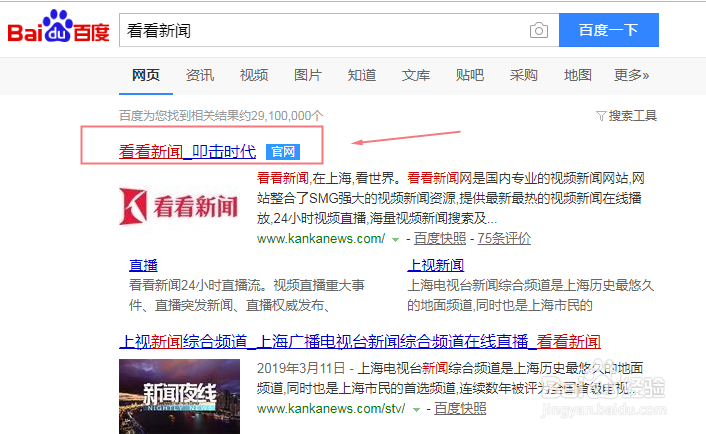Open the 图片 tab
Image resolution: width=706 pixels, height=434 pixels.
pyautogui.click(x=308, y=75)
